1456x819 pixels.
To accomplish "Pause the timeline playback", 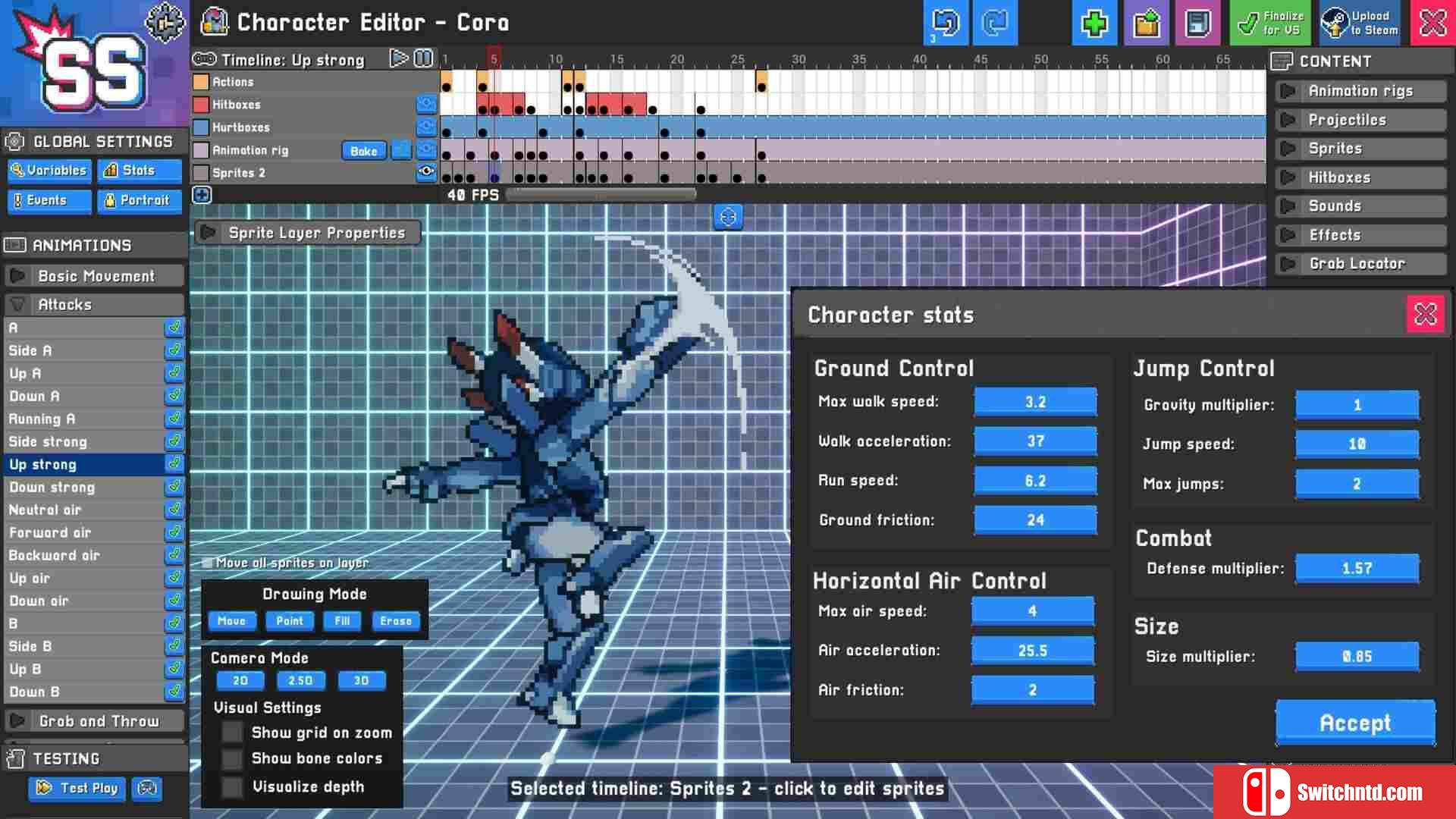I will tap(424, 58).
